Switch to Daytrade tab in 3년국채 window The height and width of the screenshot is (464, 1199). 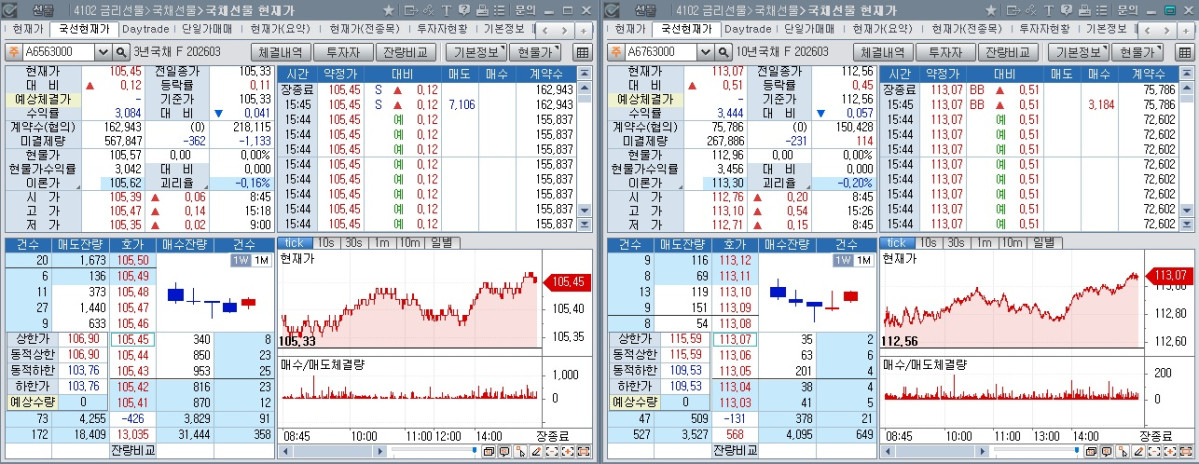[x=145, y=29]
